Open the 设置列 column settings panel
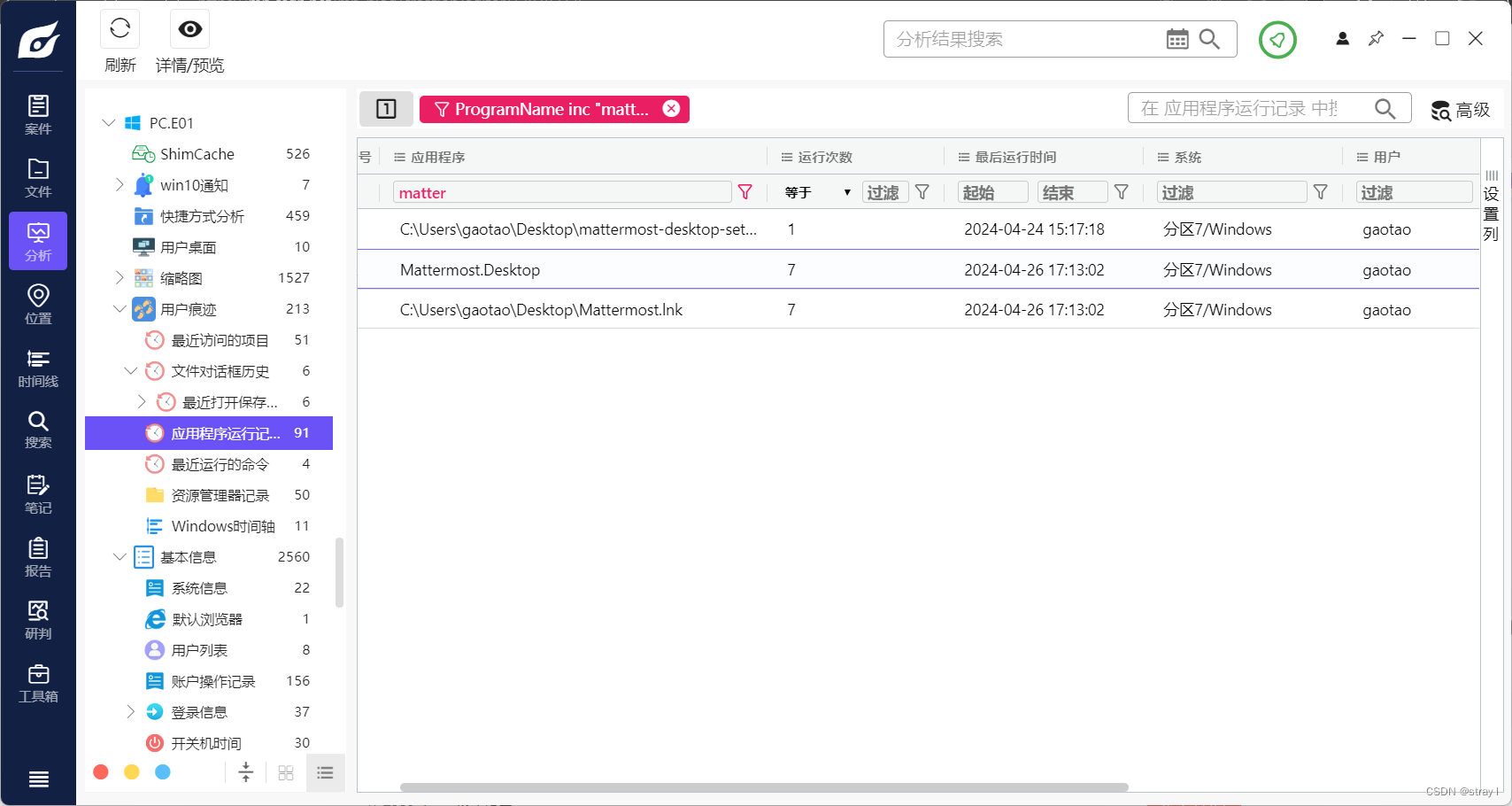Image resolution: width=1512 pixels, height=806 pixels. [x=1492, y=205]
